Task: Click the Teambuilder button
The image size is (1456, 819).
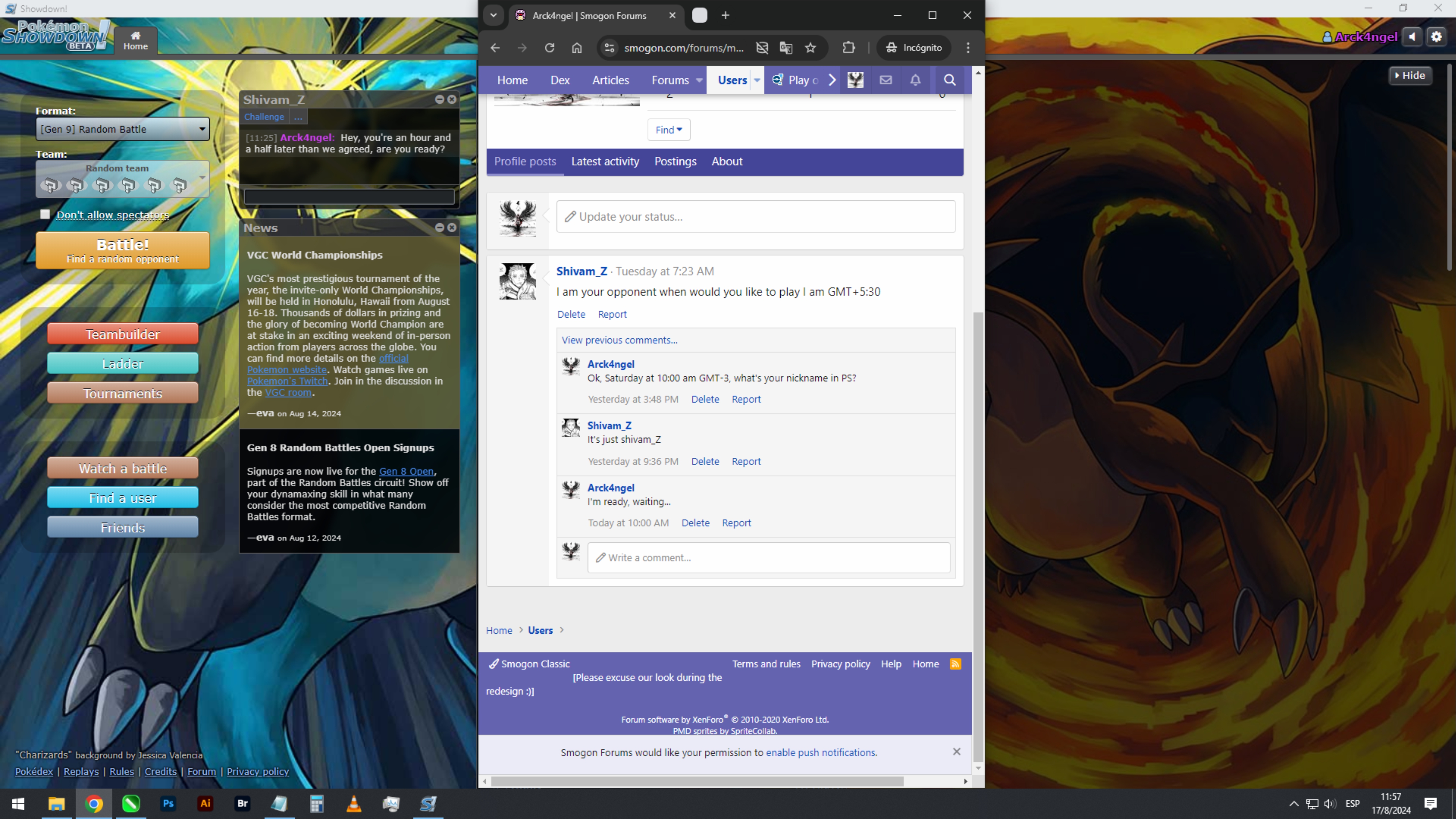Action: [x=122, y=334]
